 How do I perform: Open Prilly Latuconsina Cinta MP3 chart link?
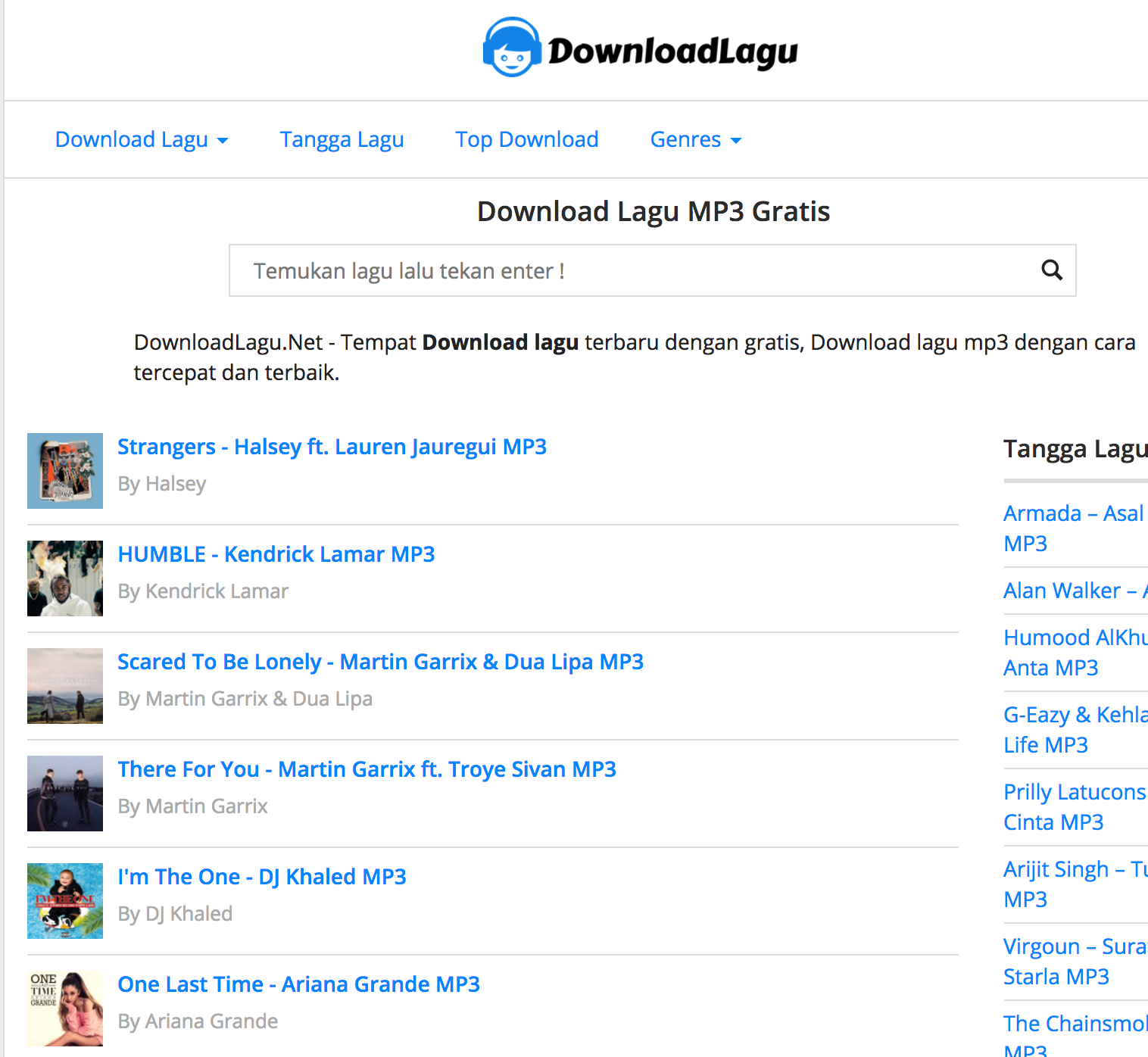click(x=1075, y=807)
